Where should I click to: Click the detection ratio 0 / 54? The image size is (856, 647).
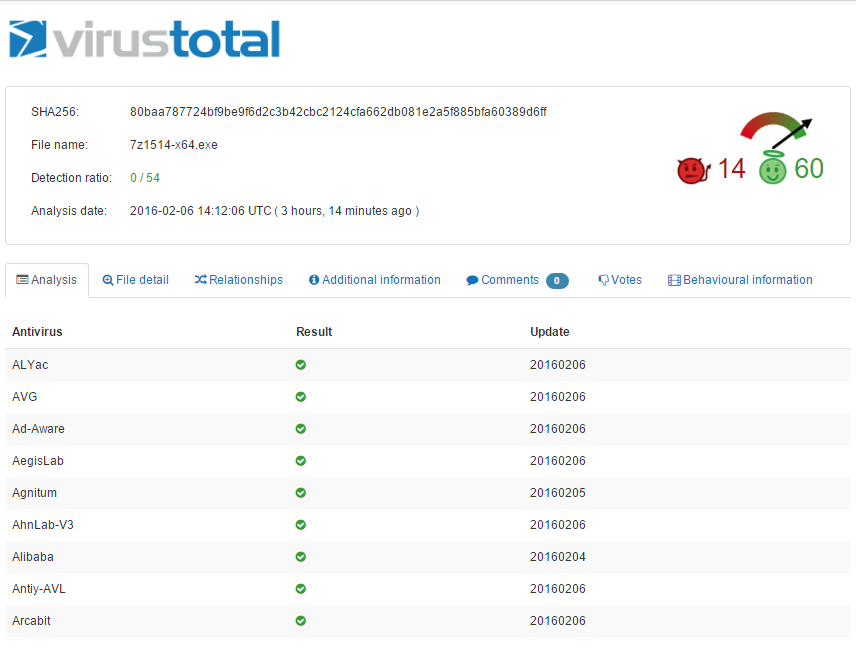pyautogui.click(x=145, y=178)
